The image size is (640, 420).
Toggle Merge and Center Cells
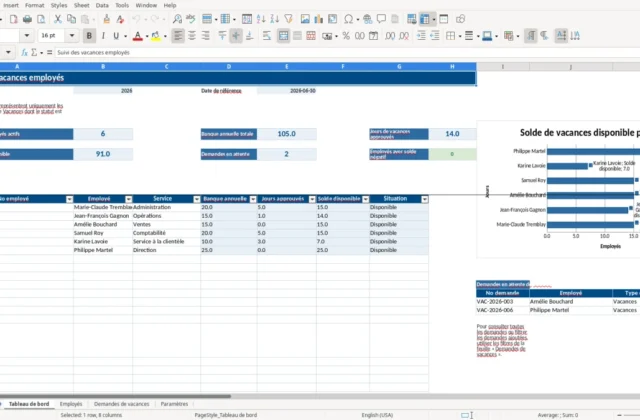(x=283, y=36)
